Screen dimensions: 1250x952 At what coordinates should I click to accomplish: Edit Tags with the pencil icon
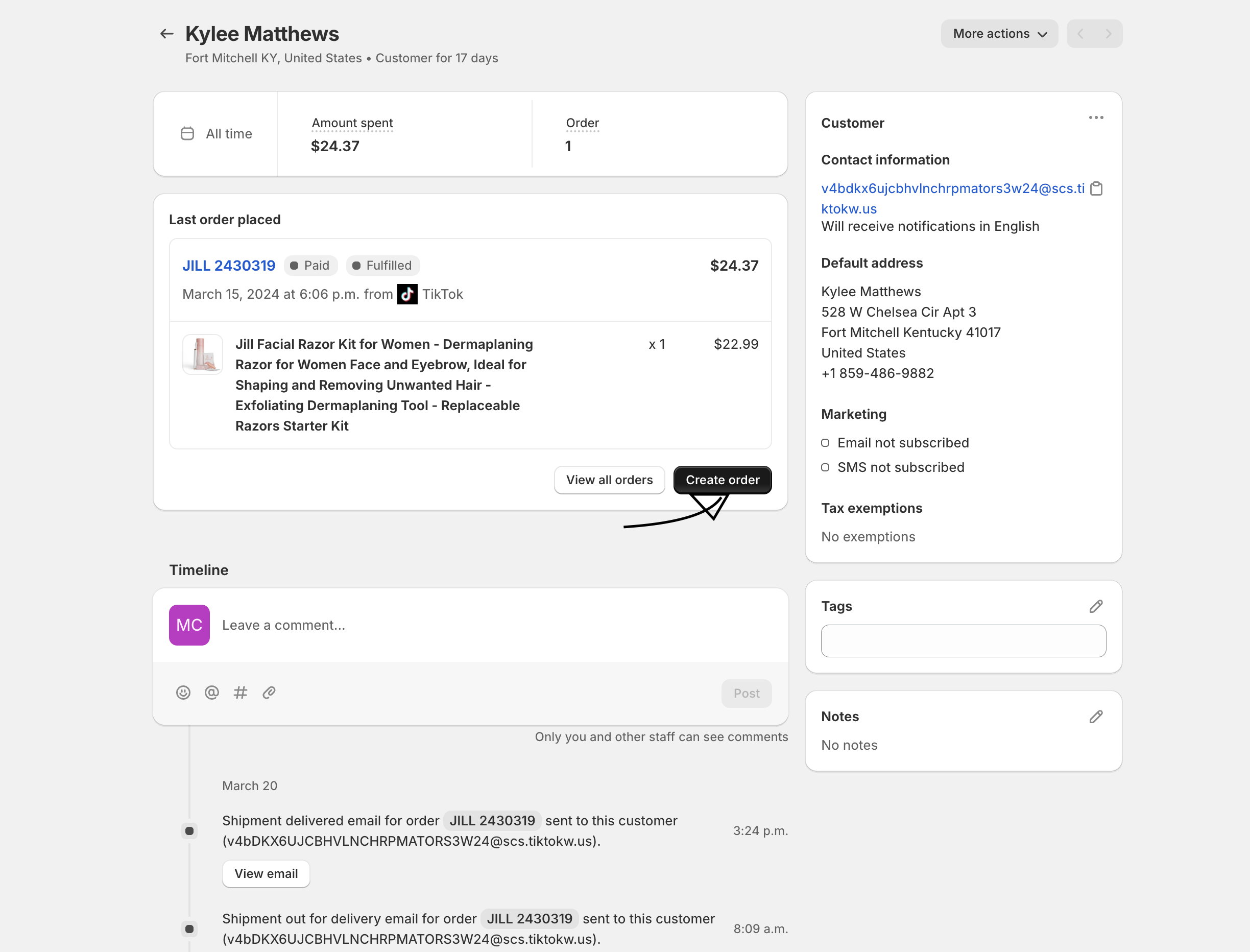tap(1095, 606)
